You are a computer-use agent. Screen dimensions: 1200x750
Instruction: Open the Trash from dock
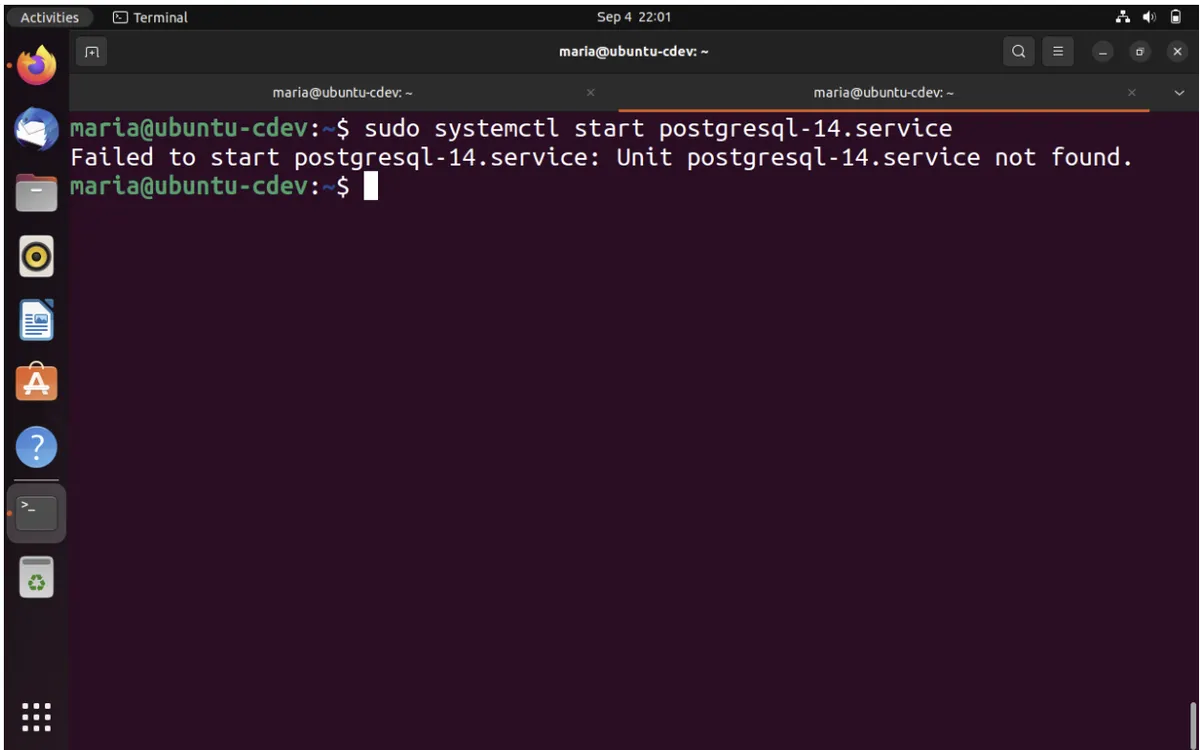coord(37,577)
